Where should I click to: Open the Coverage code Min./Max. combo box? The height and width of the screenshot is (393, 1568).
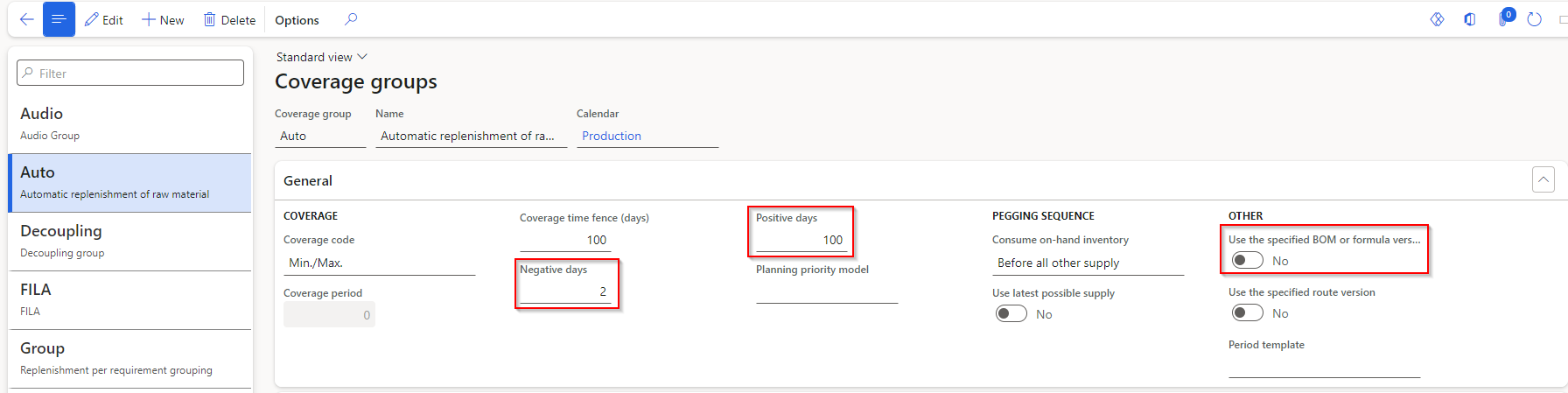click(x=379, y=263)
